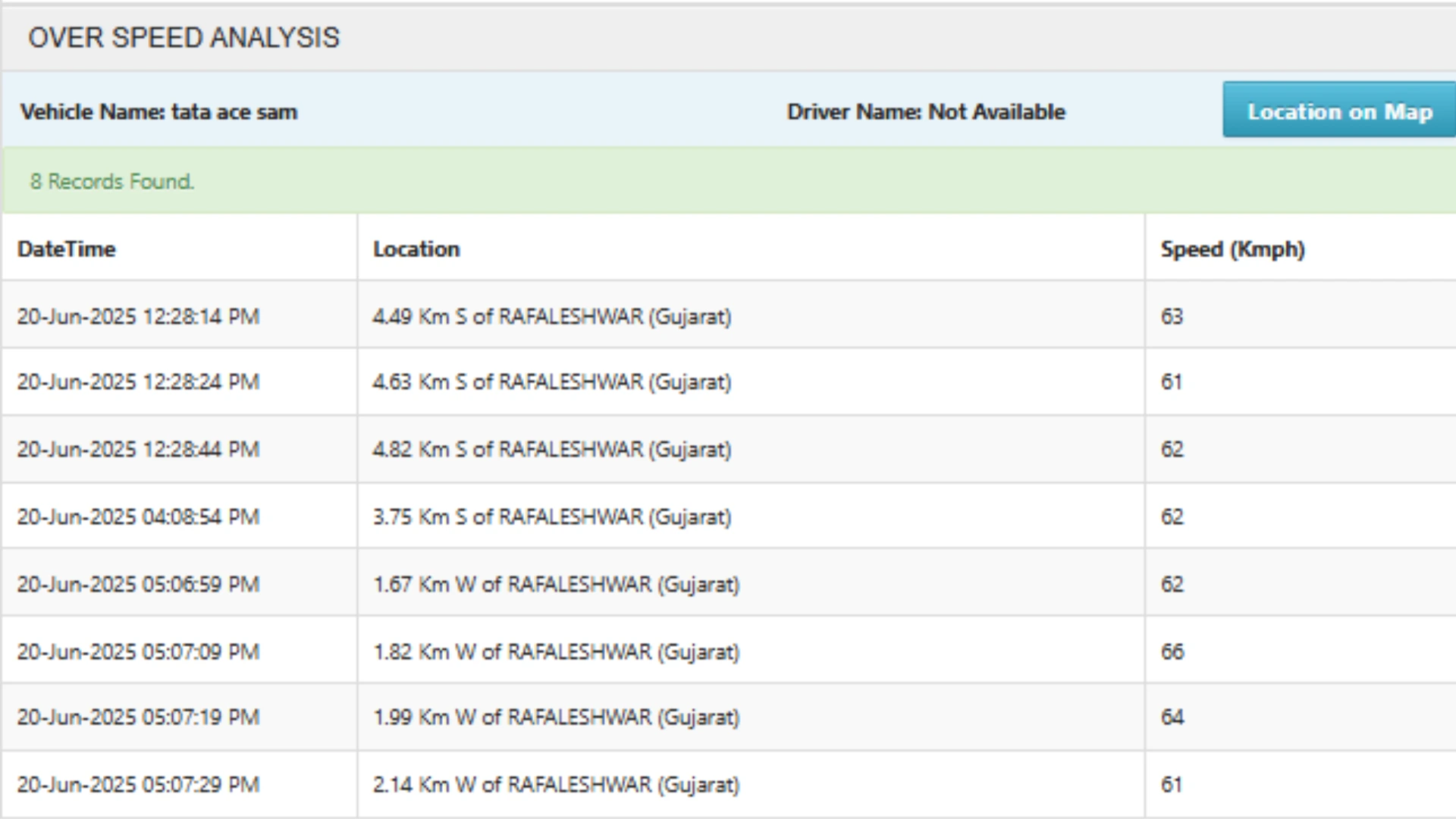
Task: Select the 12:28:14 PM record datetime
Action: click(138, 316)
